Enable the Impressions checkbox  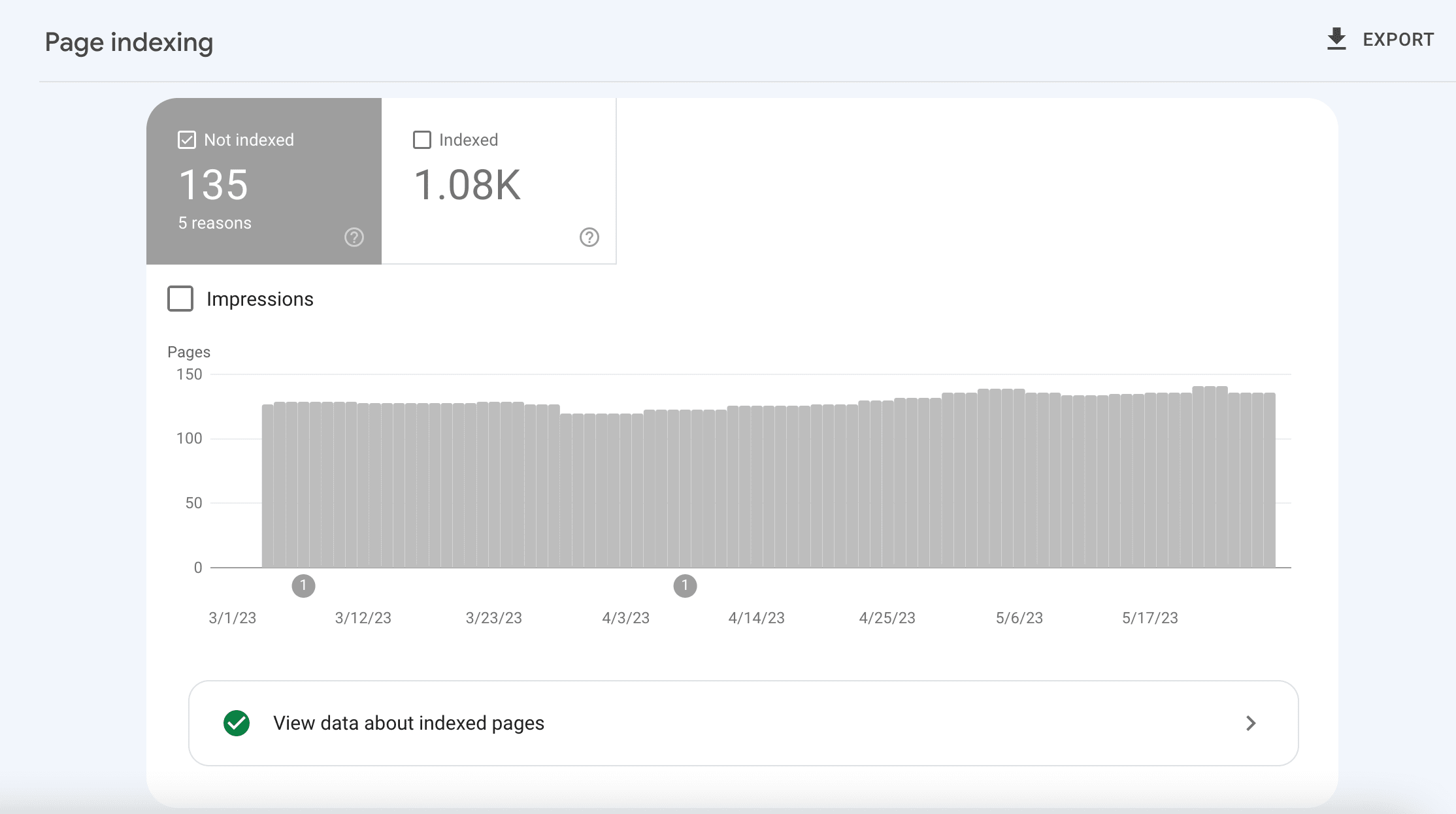point(180,299)
